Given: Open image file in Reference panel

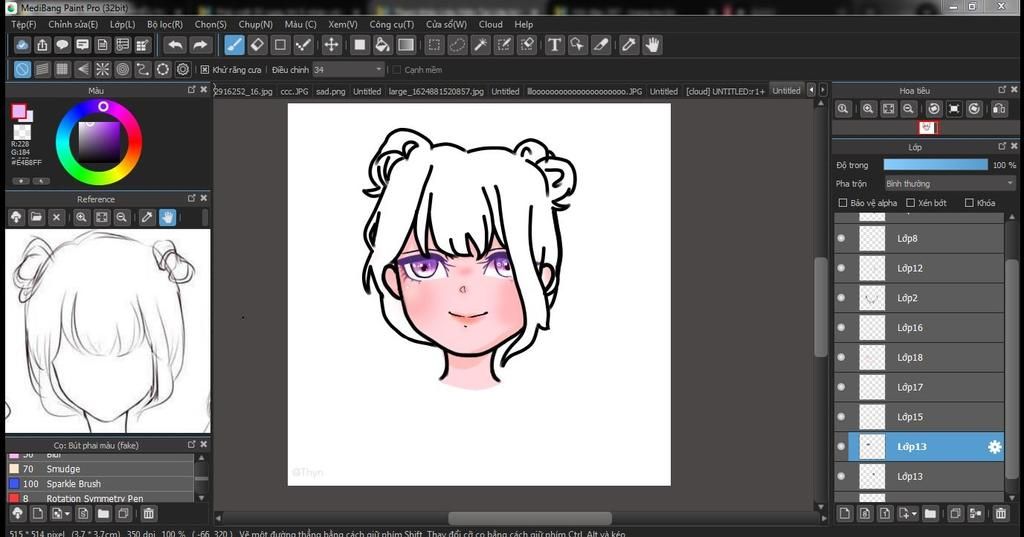Looking at the screenshot, I should [36, 217].
